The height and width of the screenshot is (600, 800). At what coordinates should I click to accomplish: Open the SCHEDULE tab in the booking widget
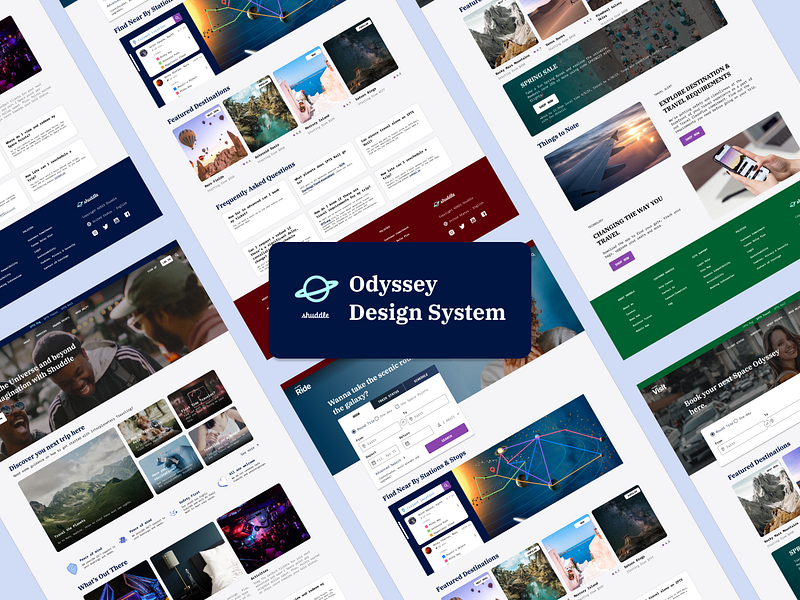tap(420, 381)
